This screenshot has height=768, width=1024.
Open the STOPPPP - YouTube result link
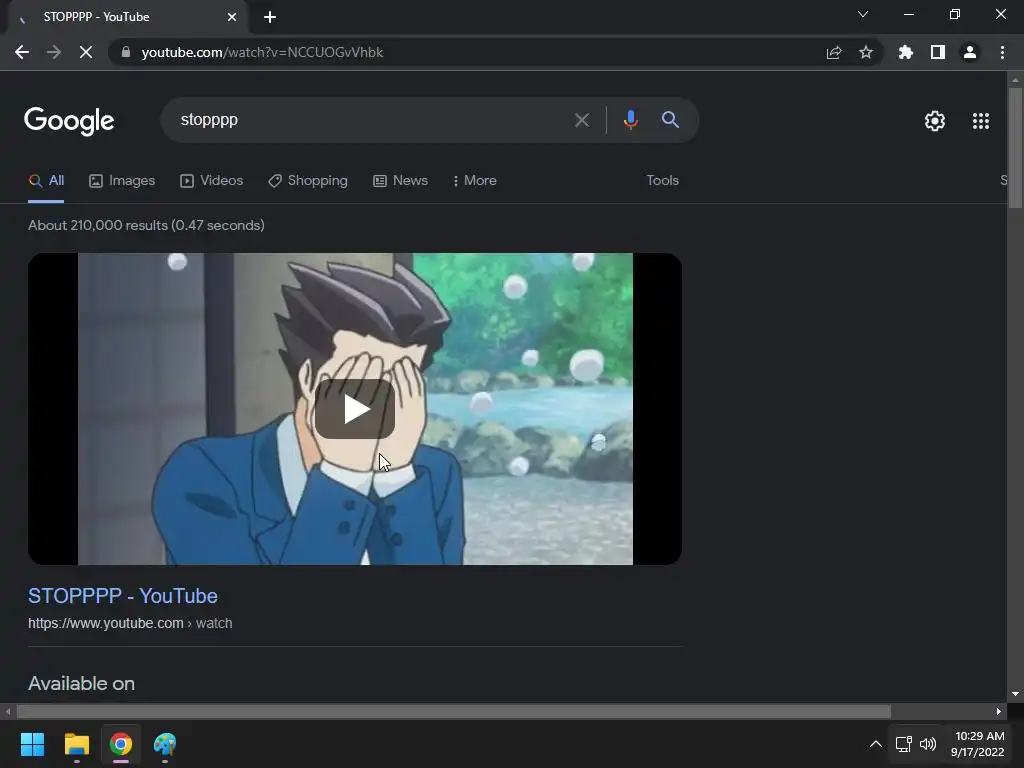[123, 596]
